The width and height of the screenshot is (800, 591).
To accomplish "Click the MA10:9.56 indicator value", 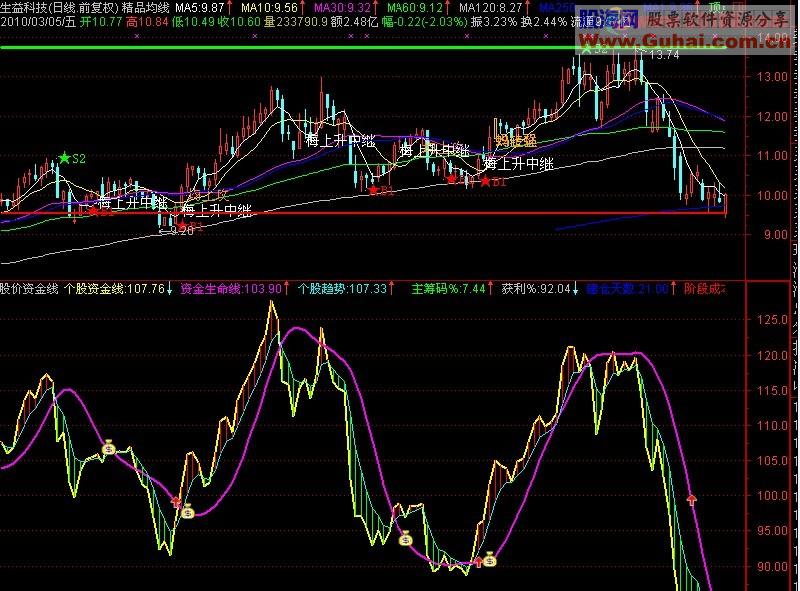I will (269, 8).
